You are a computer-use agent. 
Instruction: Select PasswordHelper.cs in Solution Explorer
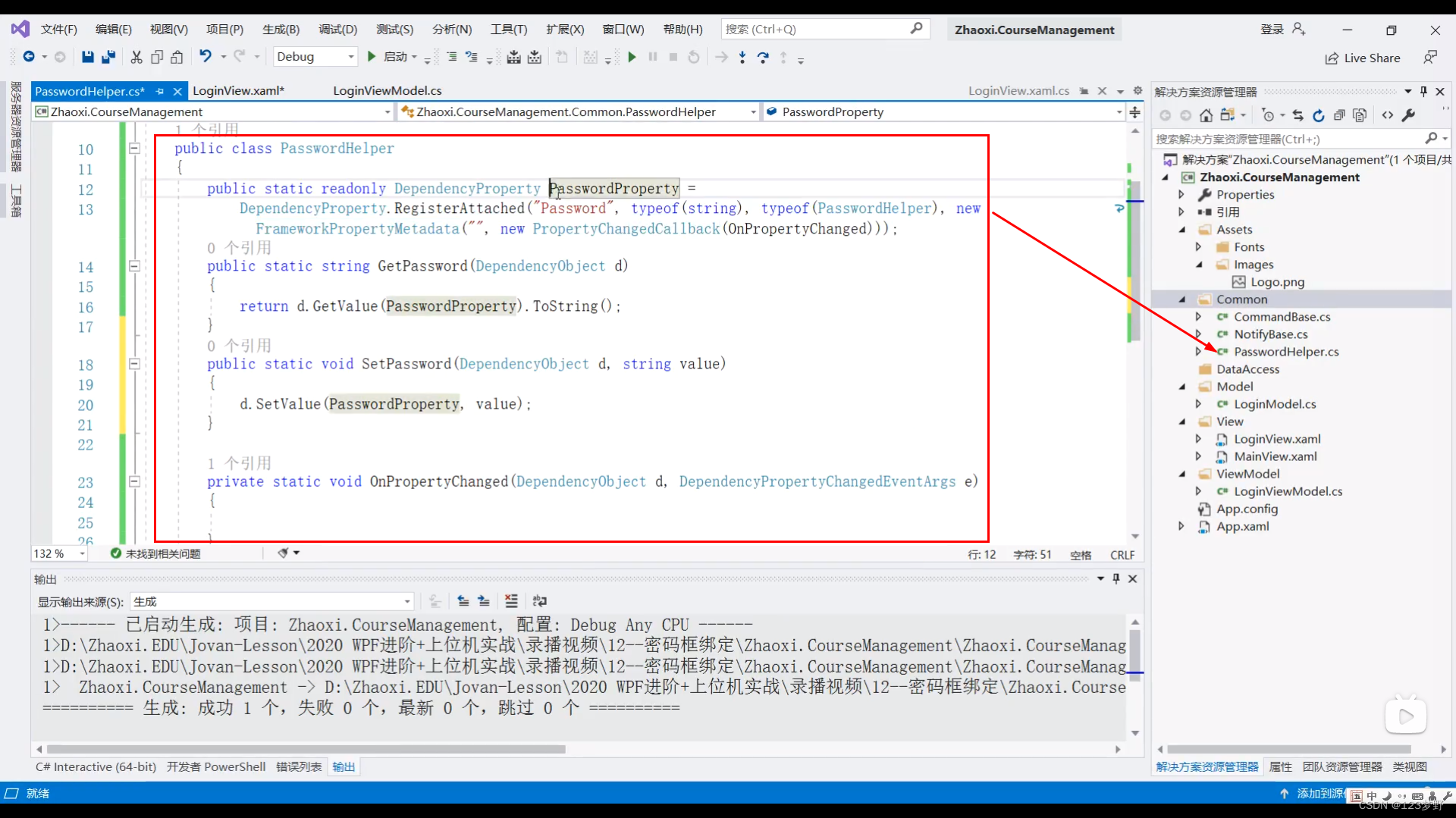coord(1286,352)
